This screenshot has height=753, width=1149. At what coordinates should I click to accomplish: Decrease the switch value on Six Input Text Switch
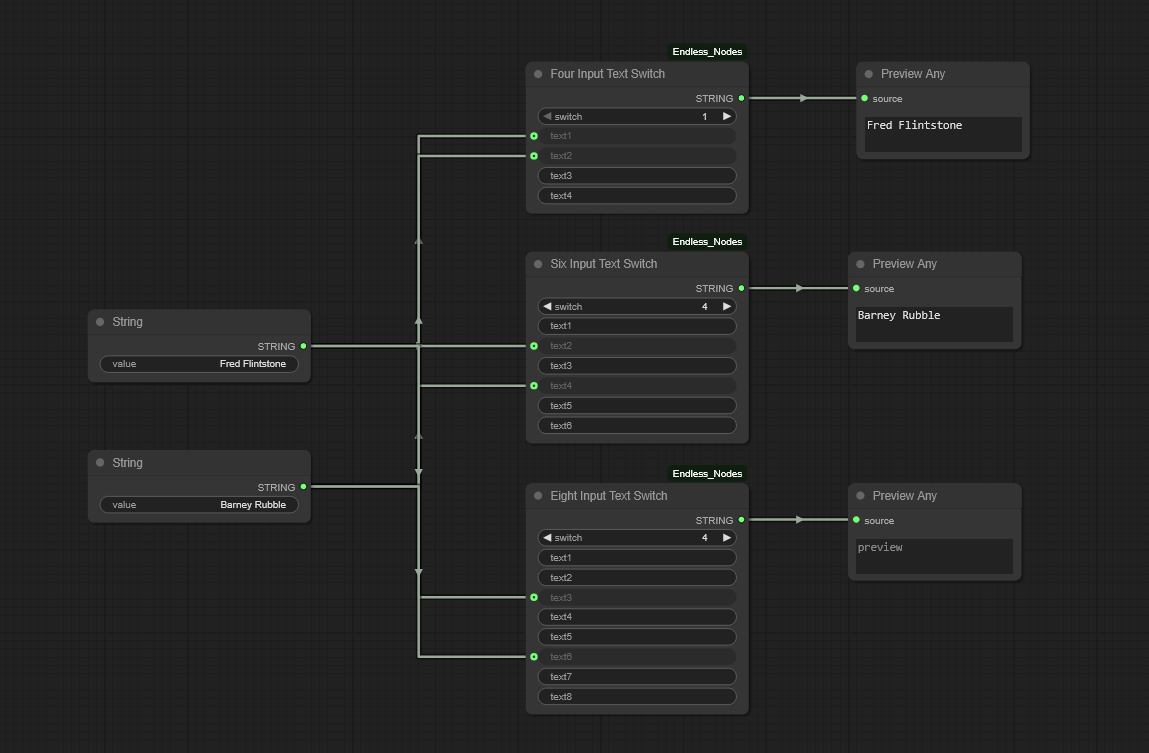[547, 306]
